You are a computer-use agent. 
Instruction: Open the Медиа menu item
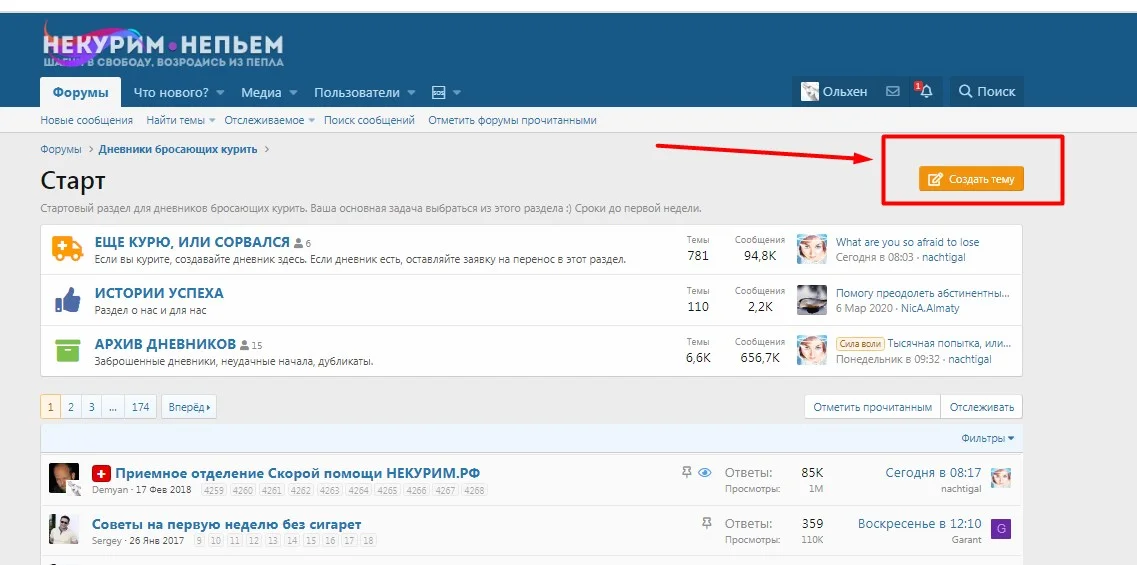[x=261, y=93]
